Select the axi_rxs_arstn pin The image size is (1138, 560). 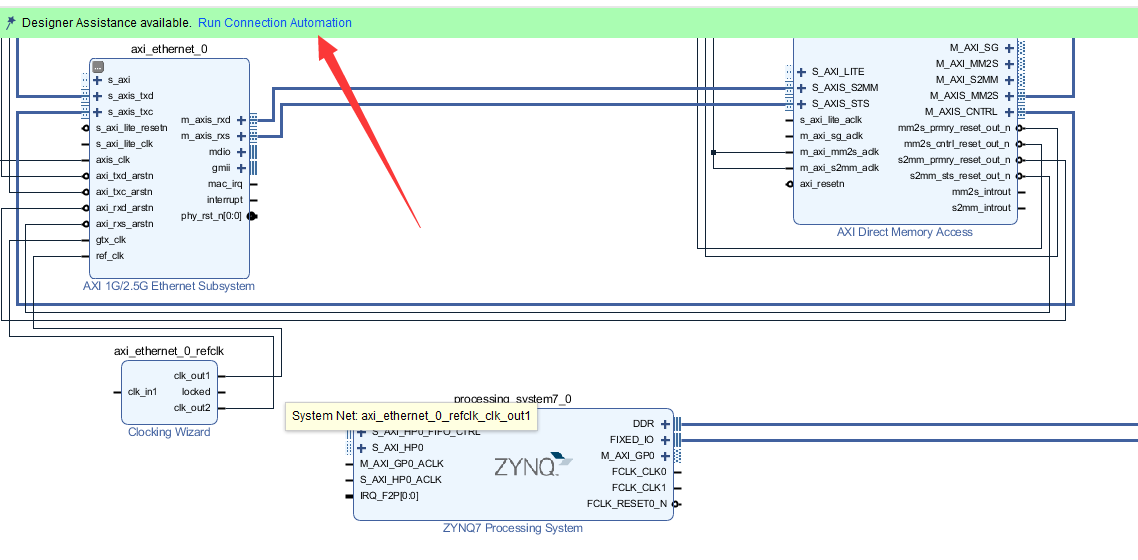coord(124,223)
